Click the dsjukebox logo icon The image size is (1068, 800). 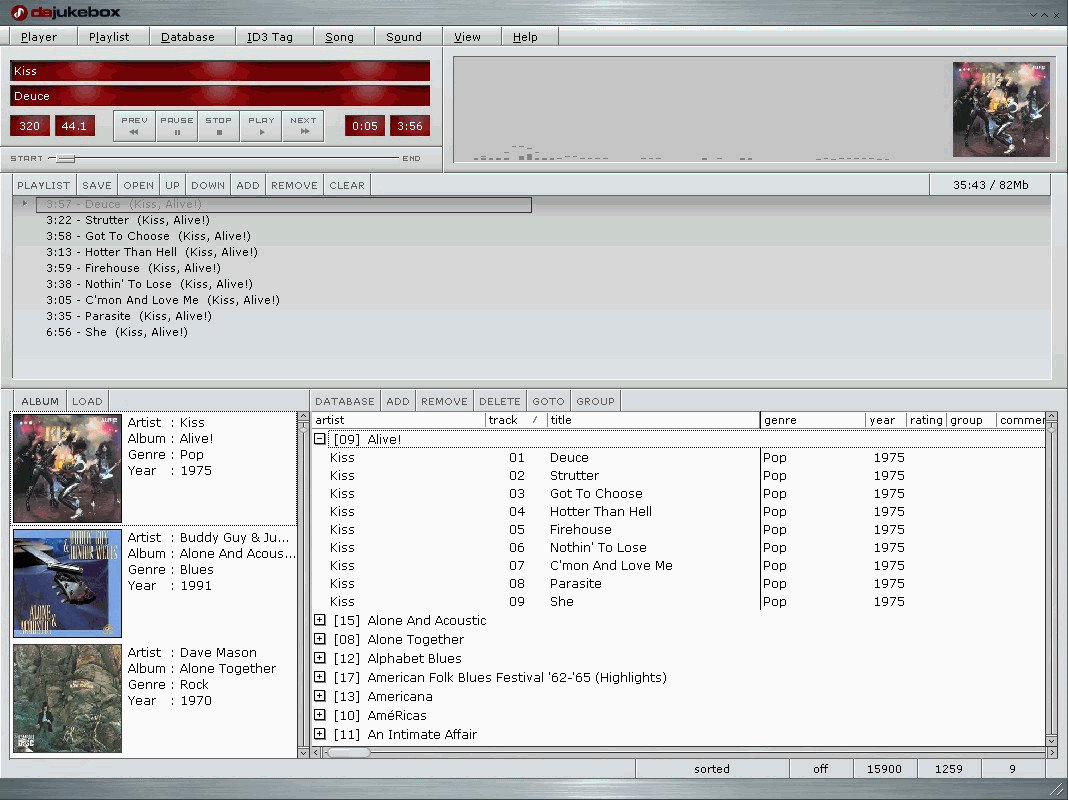(19, 12)
